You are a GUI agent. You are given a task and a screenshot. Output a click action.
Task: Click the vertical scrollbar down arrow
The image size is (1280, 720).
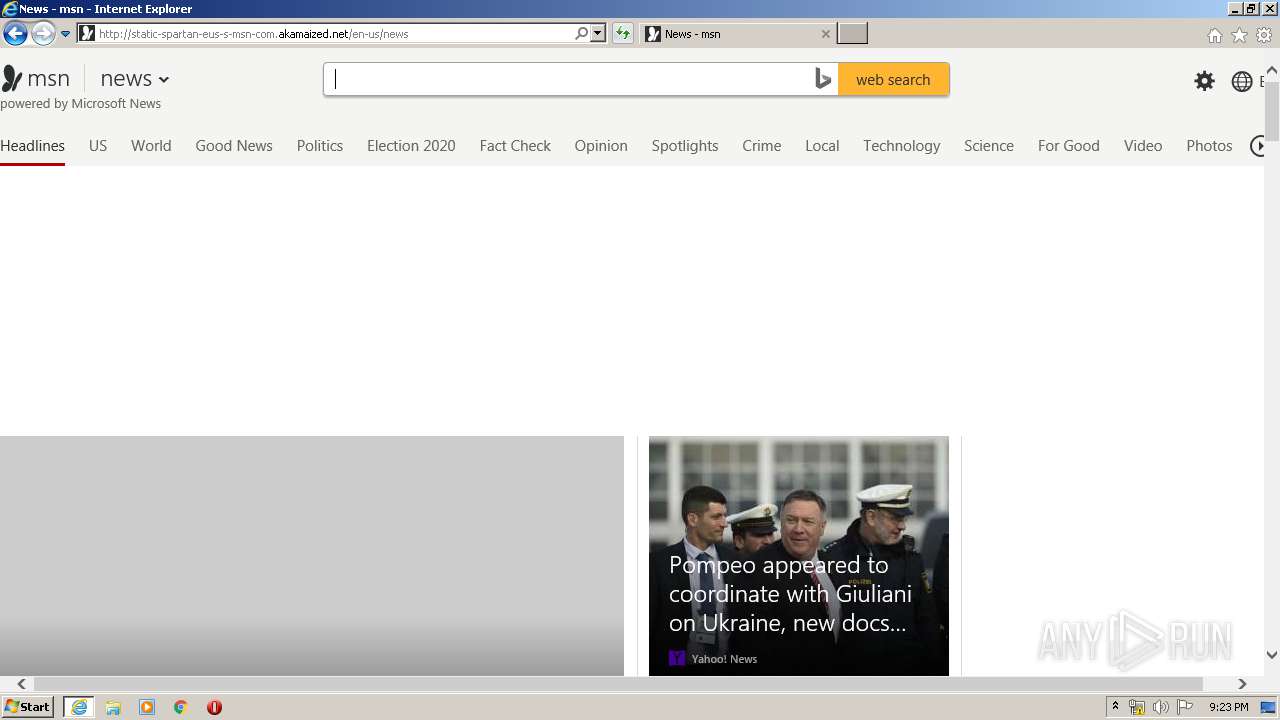click(1272, 655)
